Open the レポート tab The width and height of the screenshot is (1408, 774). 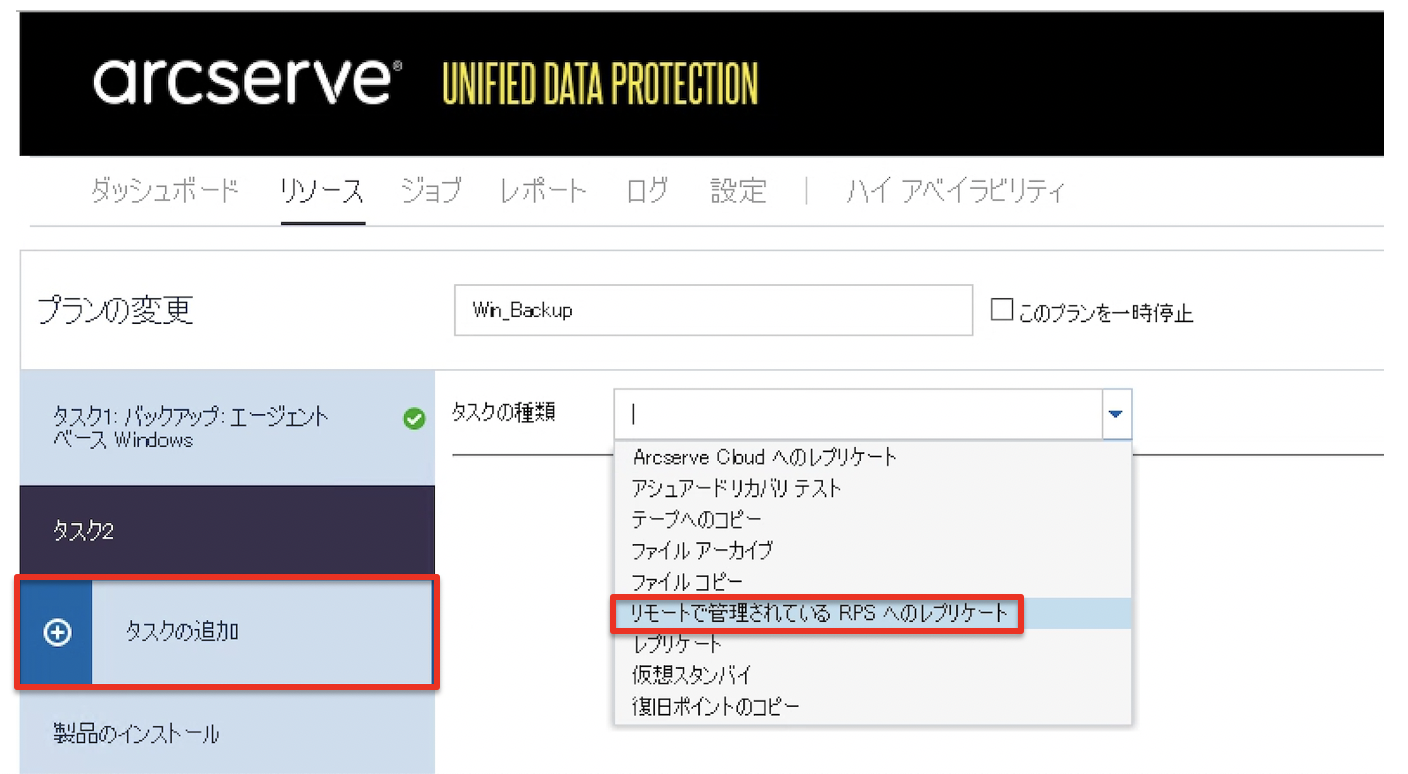point(544,190)
